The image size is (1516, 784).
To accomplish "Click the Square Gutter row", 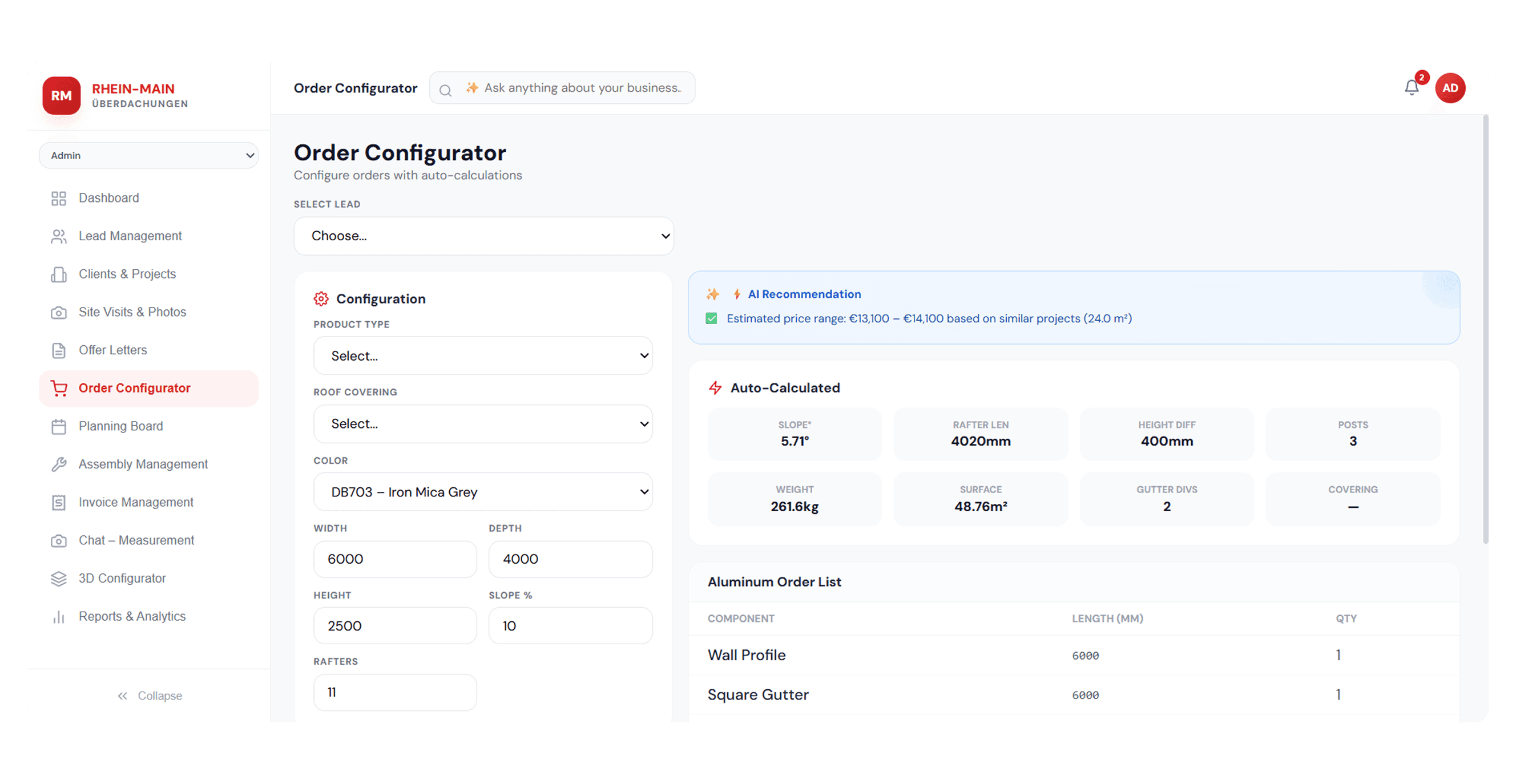I will [1074, 695].
